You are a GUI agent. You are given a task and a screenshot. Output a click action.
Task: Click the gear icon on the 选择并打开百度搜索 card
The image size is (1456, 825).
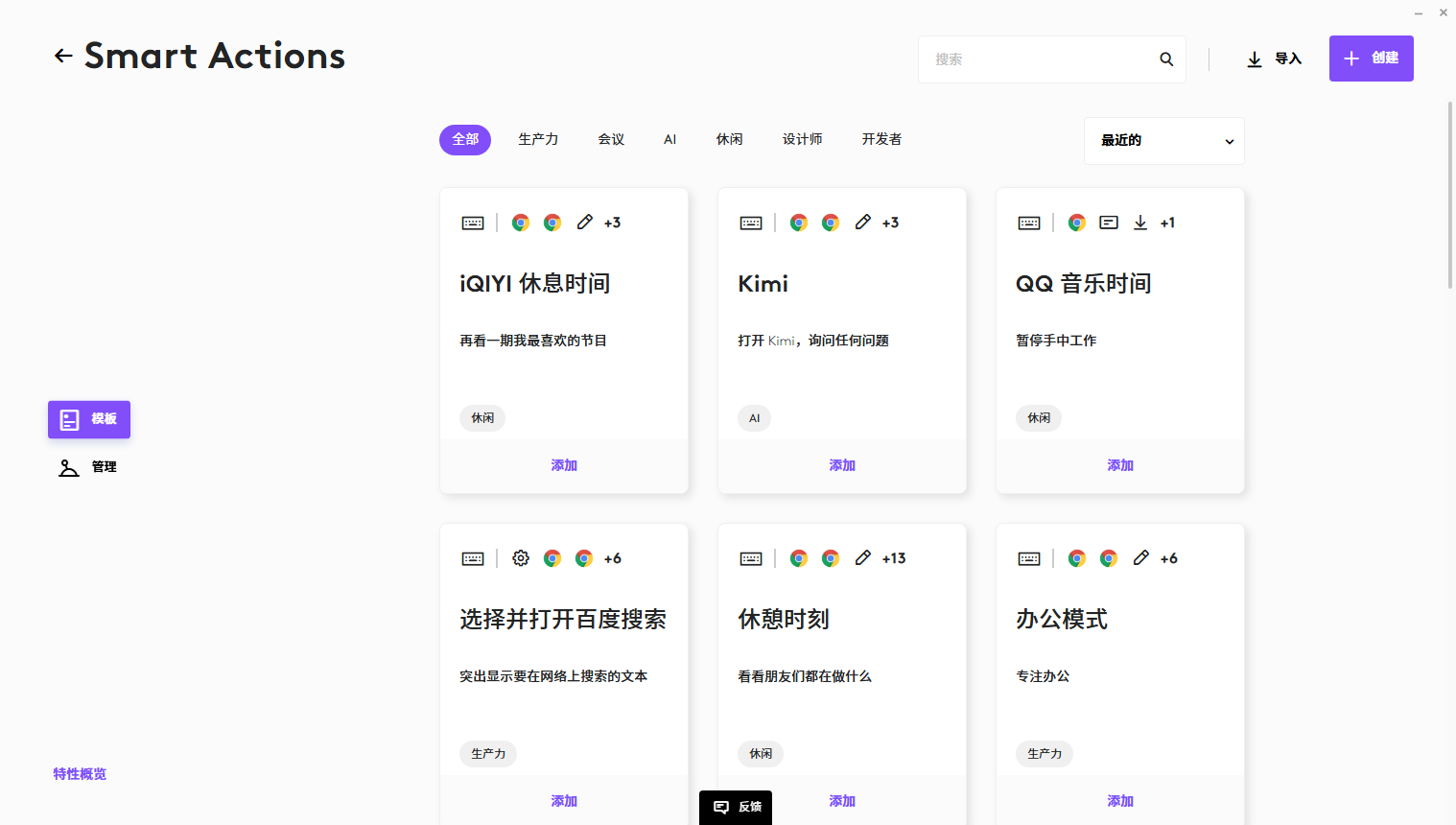click(521, 558)
